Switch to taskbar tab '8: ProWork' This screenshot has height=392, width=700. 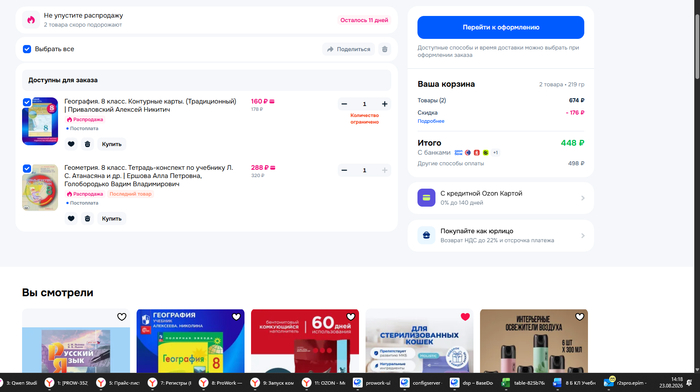coord(221,383)
